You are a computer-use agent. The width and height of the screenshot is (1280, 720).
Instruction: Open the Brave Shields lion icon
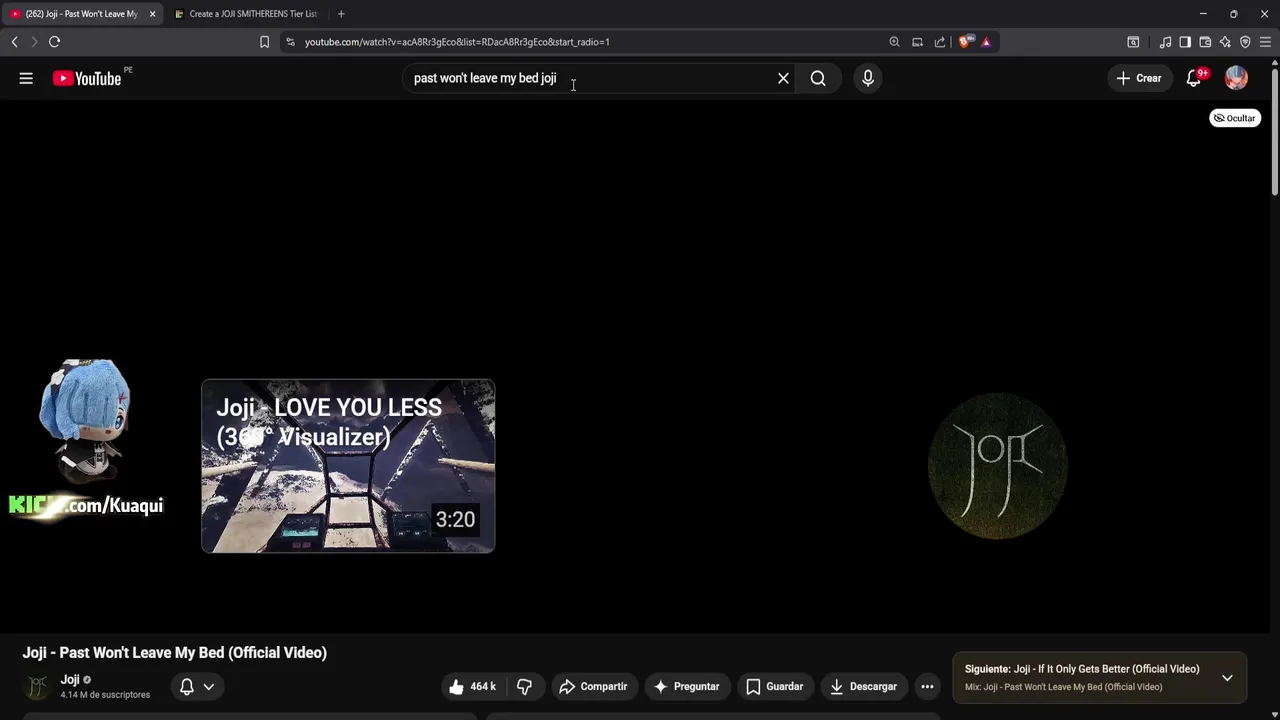[x=964, y=42]
